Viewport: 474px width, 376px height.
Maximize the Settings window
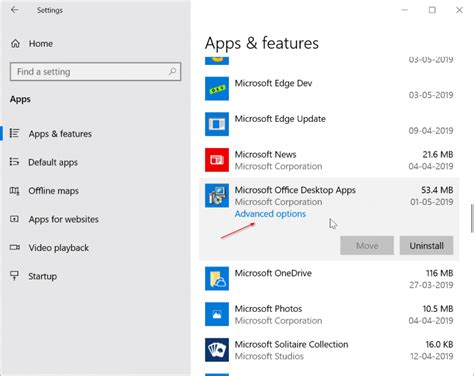[432, 10]
